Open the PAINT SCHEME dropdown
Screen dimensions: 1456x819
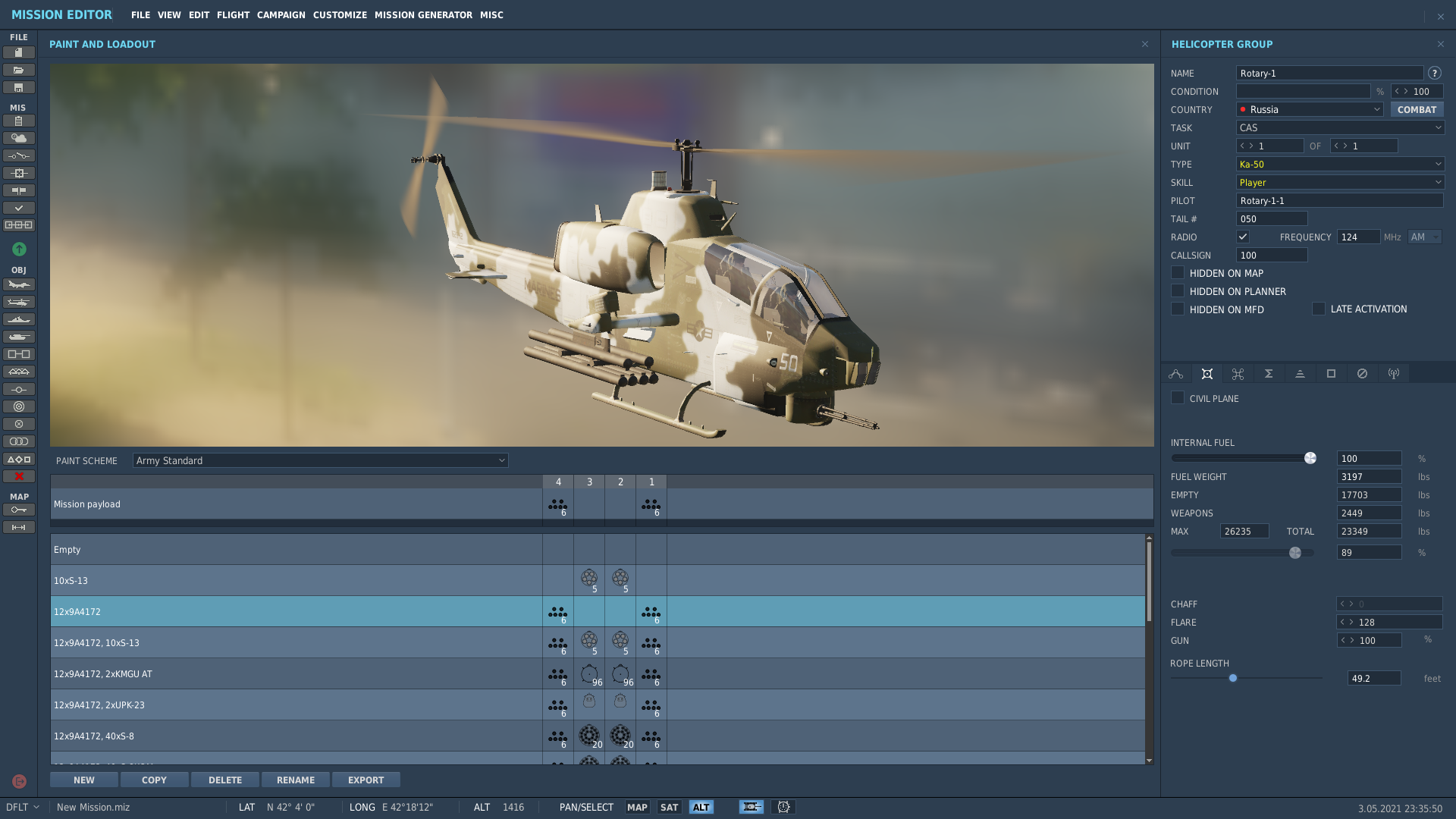(x=320, y=460)
